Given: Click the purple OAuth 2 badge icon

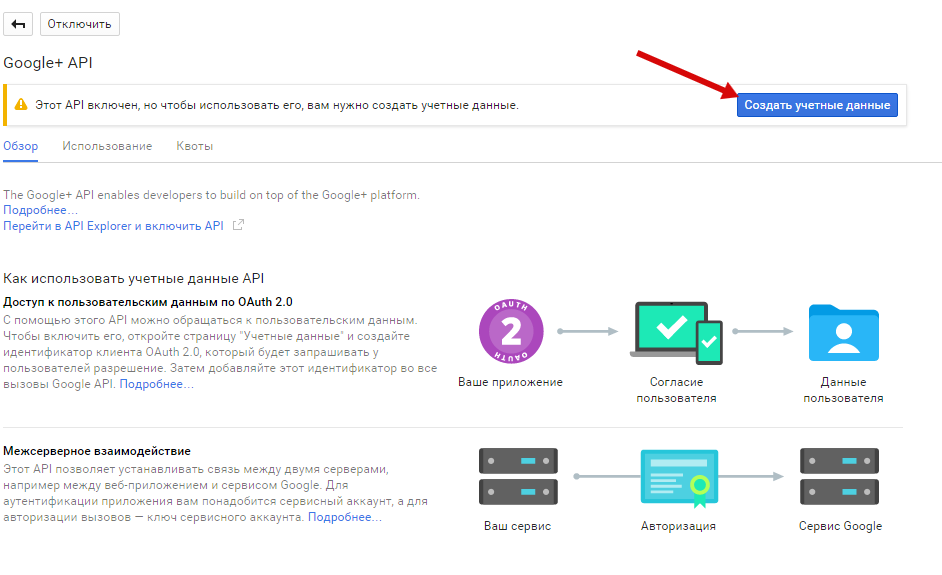Looking at the screenshot, I should [510, 332].
